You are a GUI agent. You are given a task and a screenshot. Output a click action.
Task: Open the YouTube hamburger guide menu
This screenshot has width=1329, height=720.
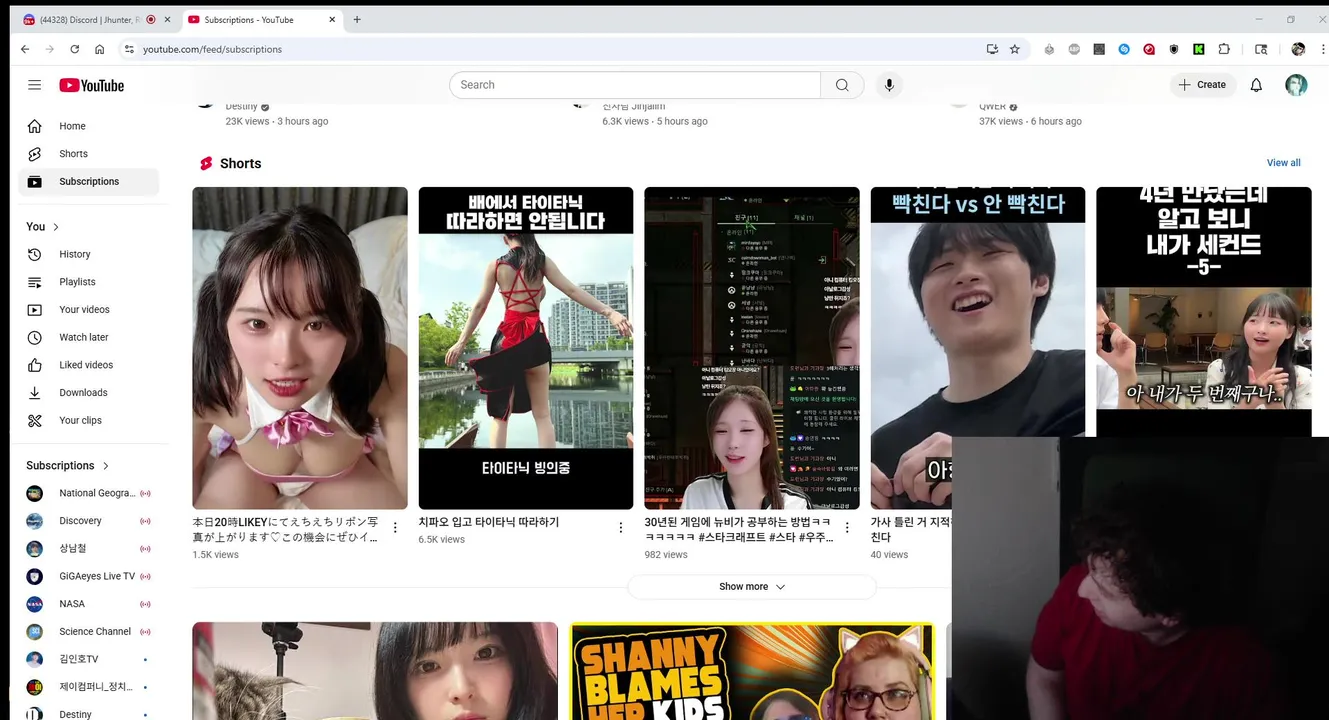coord(35,85)
